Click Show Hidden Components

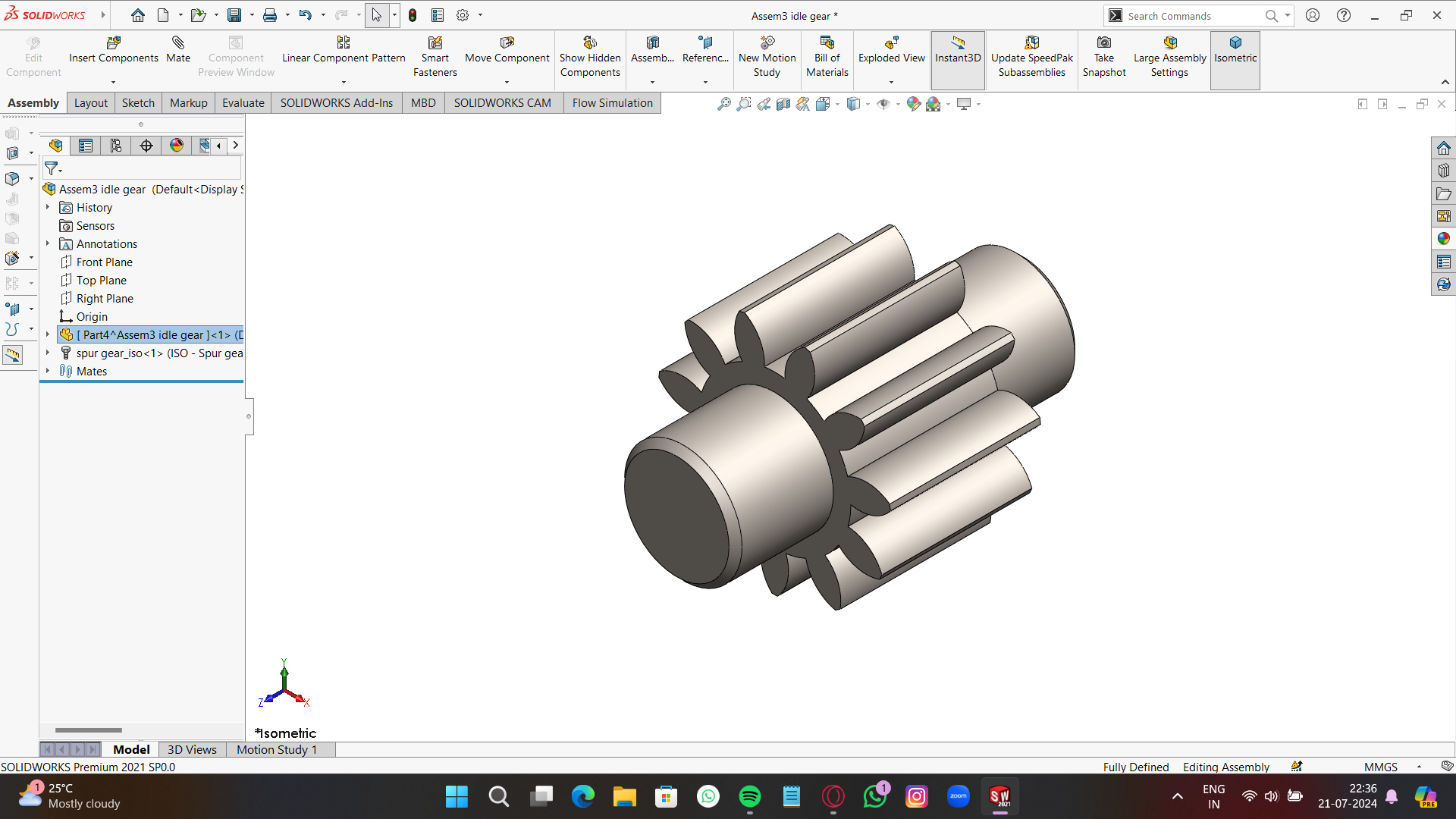point(590,57)
